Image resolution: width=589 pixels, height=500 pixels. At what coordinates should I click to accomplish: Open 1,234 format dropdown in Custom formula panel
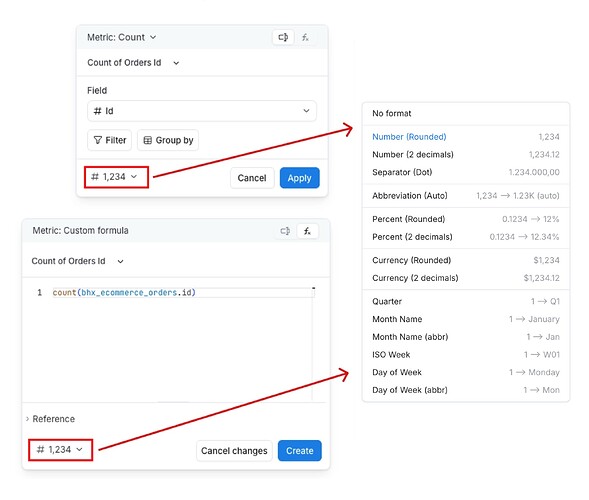[60, 450]
